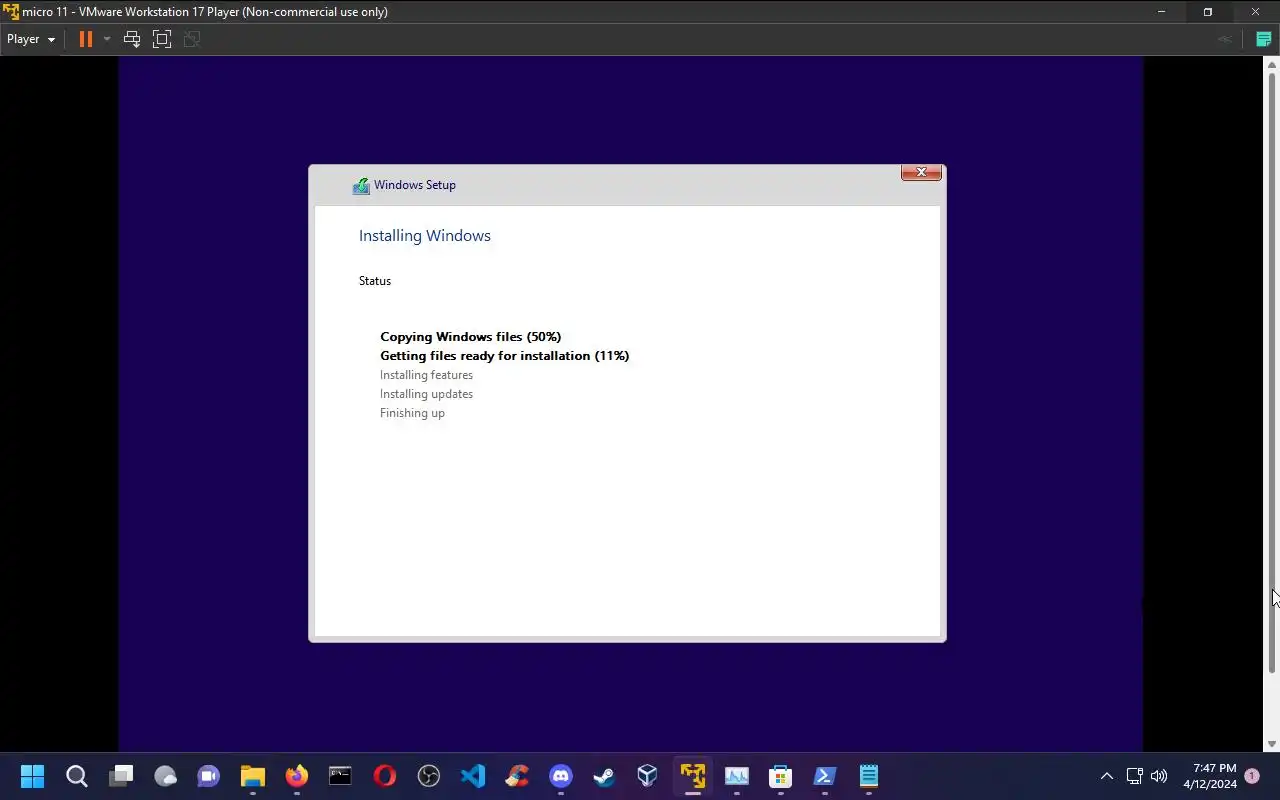Restore down the VMware Player window

click(x=1208, y=12)
